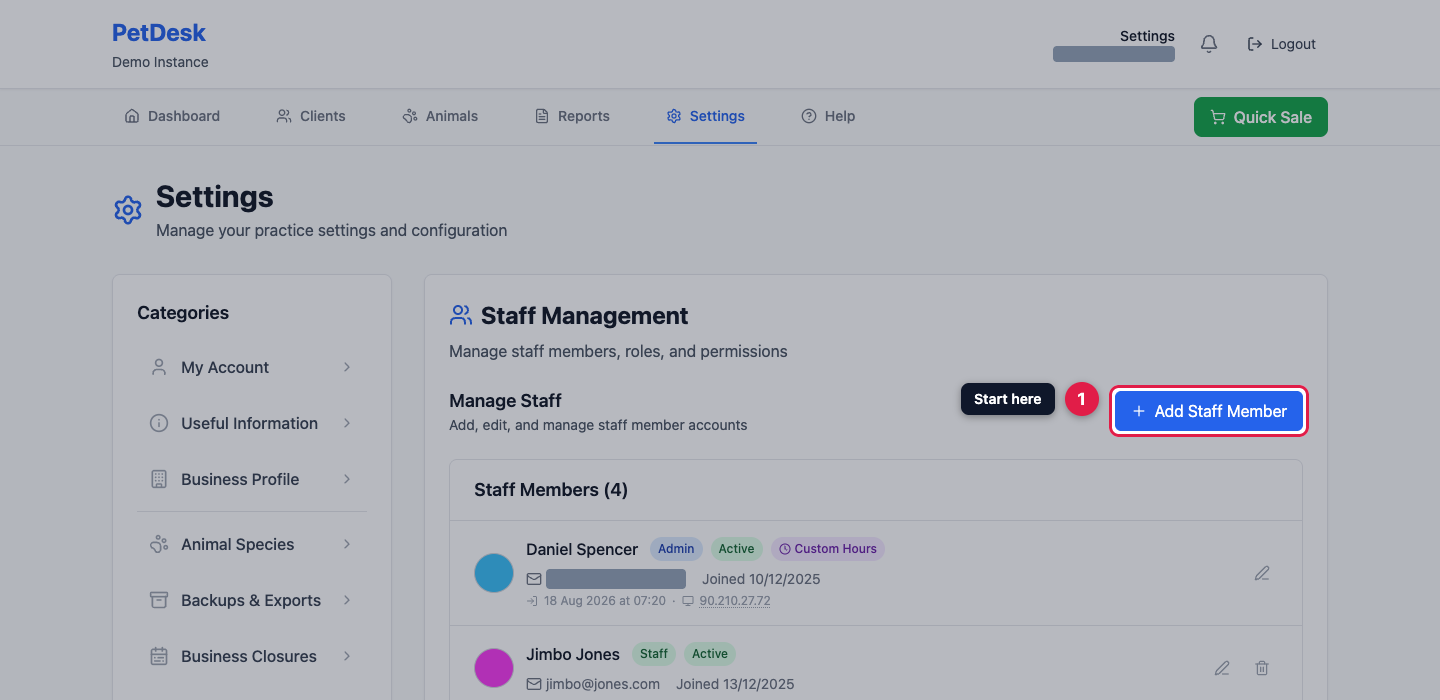Delete Jimbo Jones with trash icon
Viewport: 1440px width, 700px height.
click(x=1262, y=667)
